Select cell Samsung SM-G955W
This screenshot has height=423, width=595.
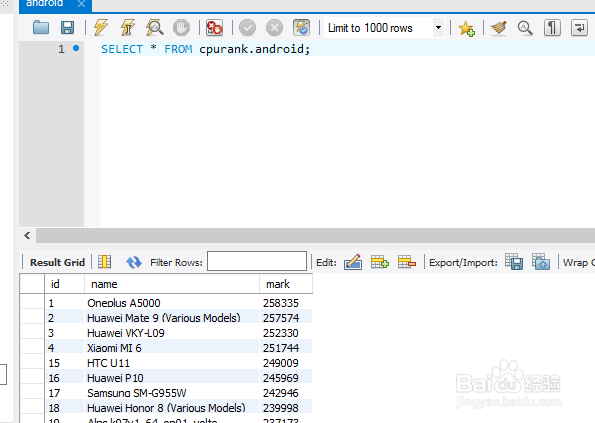click(x=172, y=393)
